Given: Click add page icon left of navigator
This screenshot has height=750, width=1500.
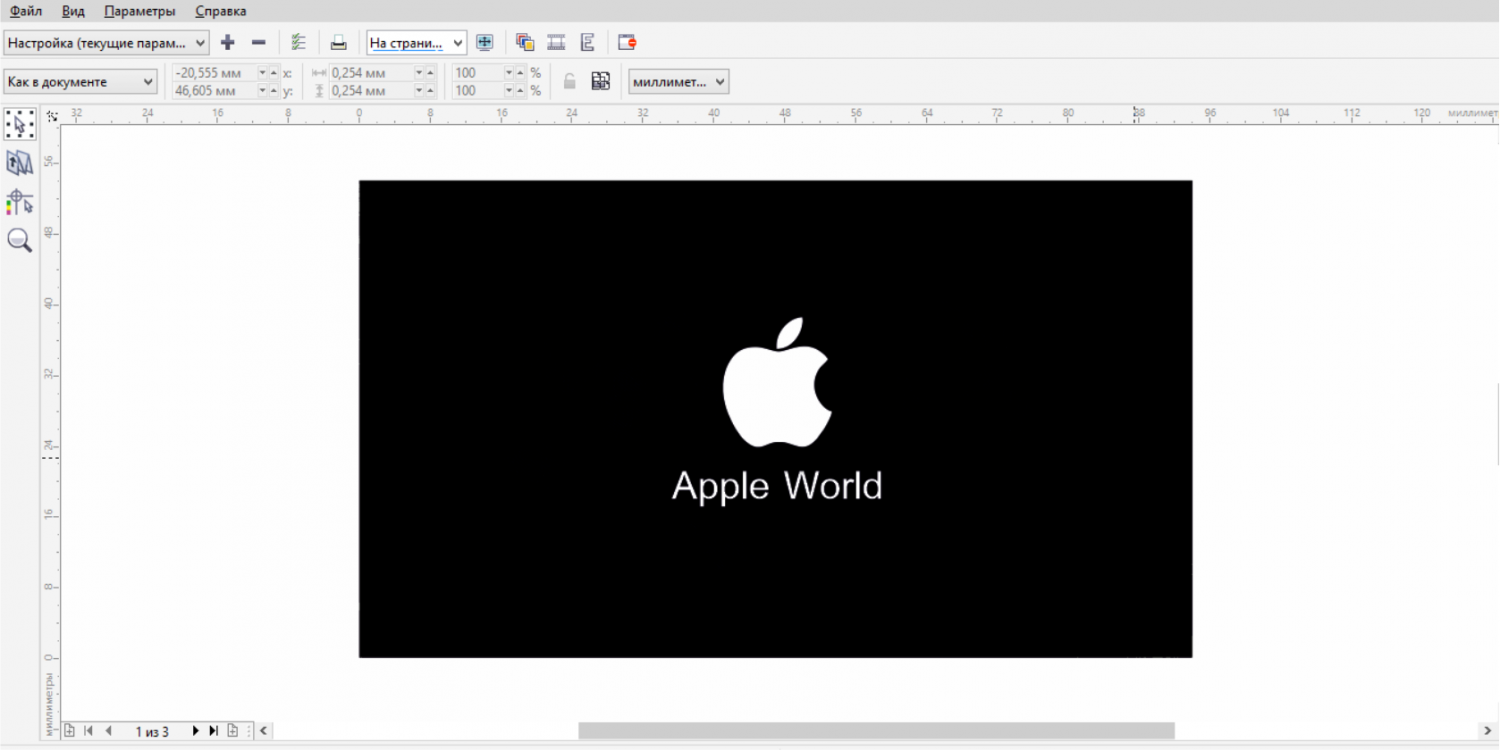Looking at the screenshot, I should [69, 731].
